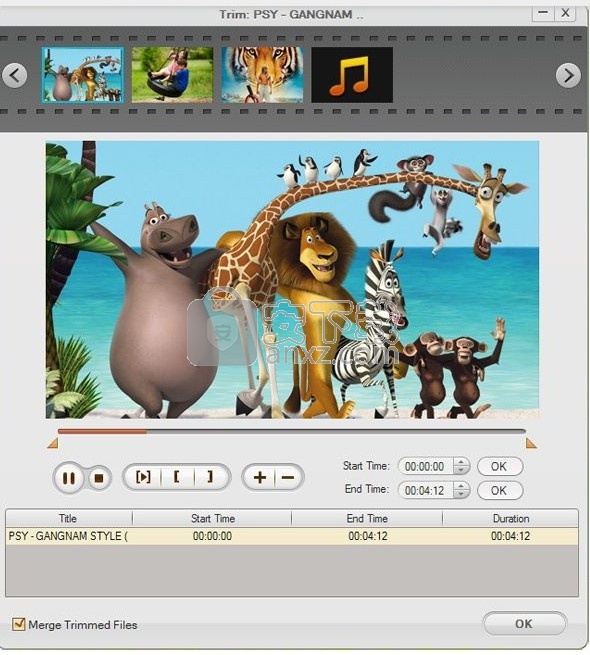Set trim start with left bracket
Viewport: 590px width, 655px height.
(177, 477)
